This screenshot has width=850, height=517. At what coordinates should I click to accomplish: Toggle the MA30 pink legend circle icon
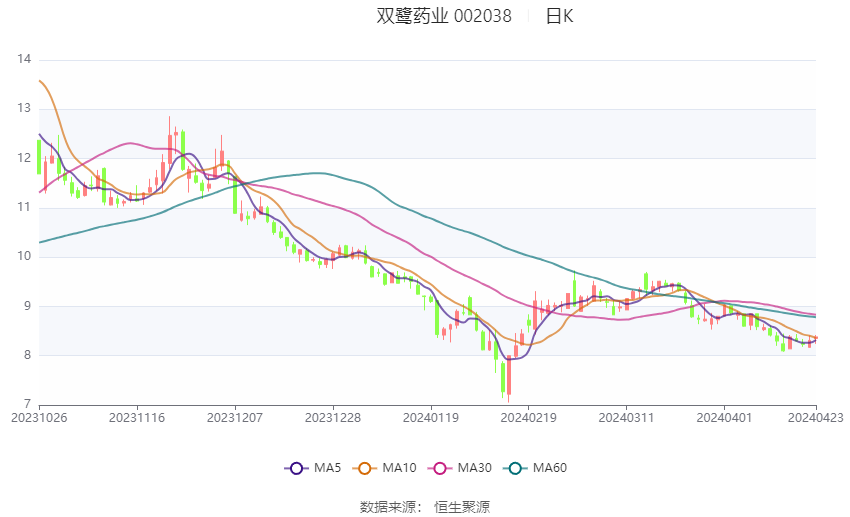pyautogui.click(x=440, y=468)
